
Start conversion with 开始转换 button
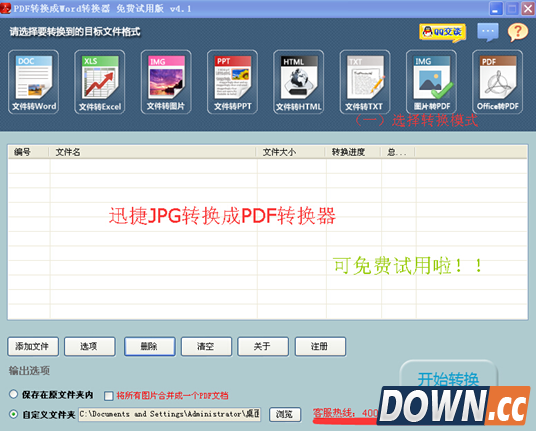pos(448,374)
